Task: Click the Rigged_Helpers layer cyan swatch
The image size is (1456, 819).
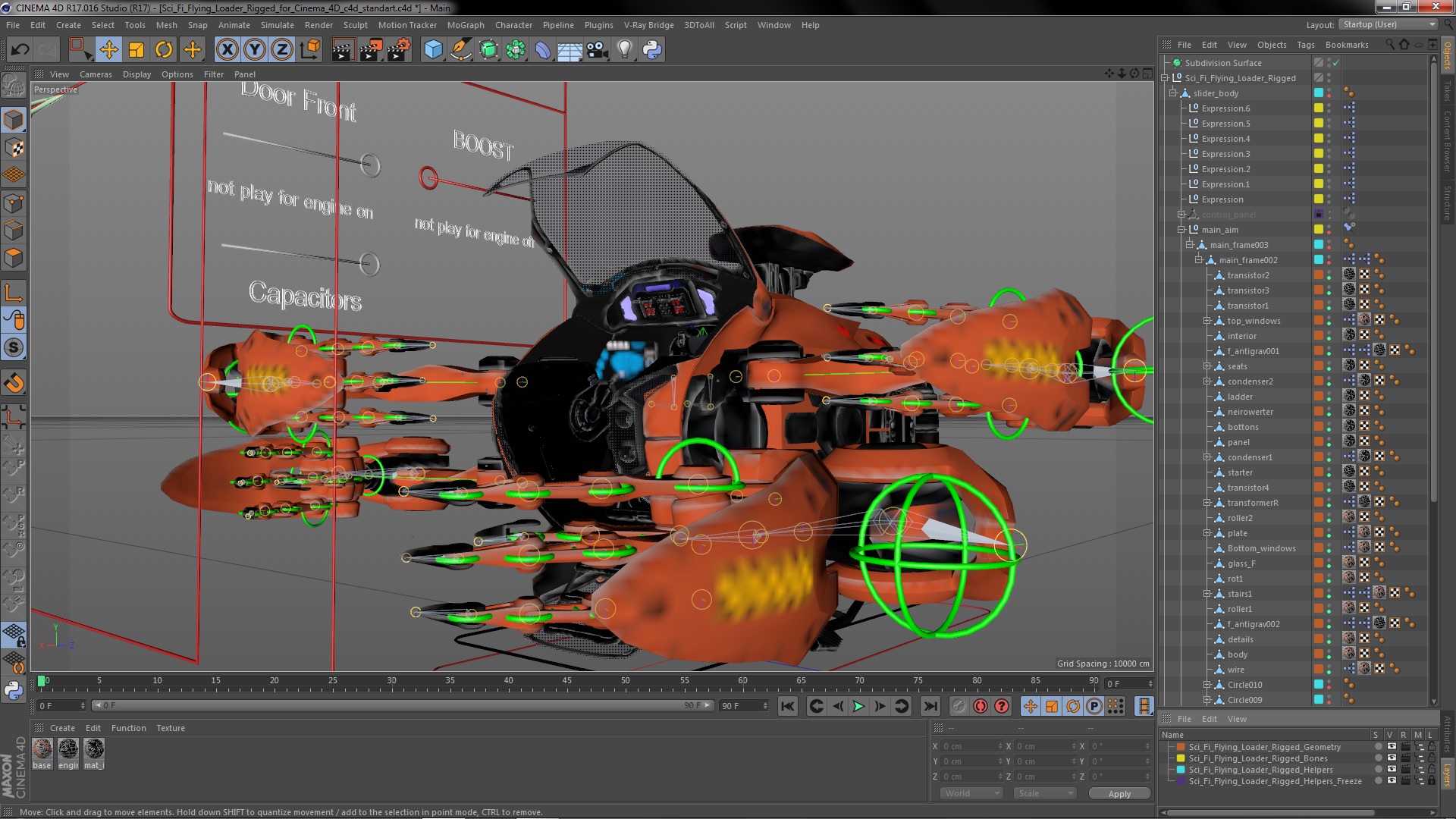Action: (x=1180, y=770)
